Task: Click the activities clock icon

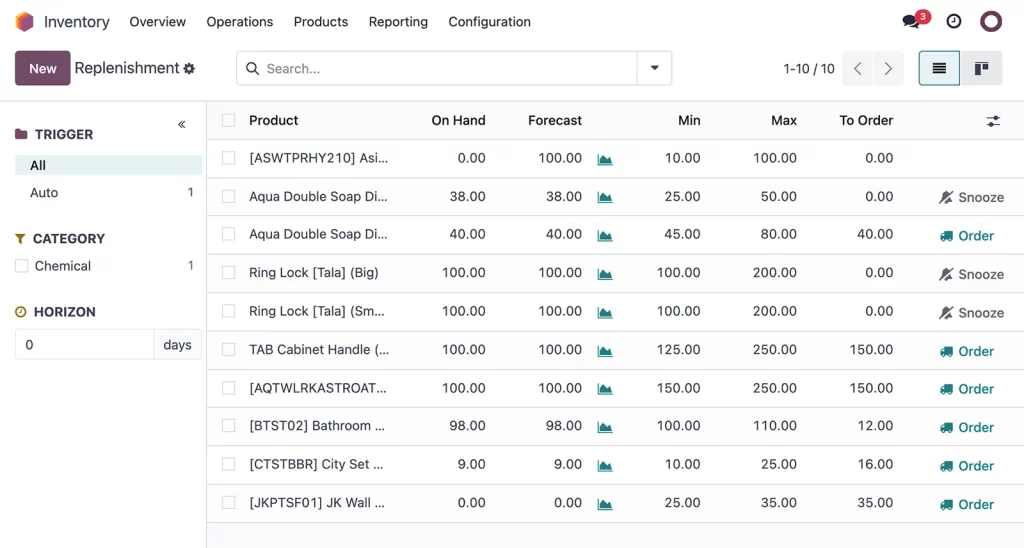Action: (x=954, y=21)
